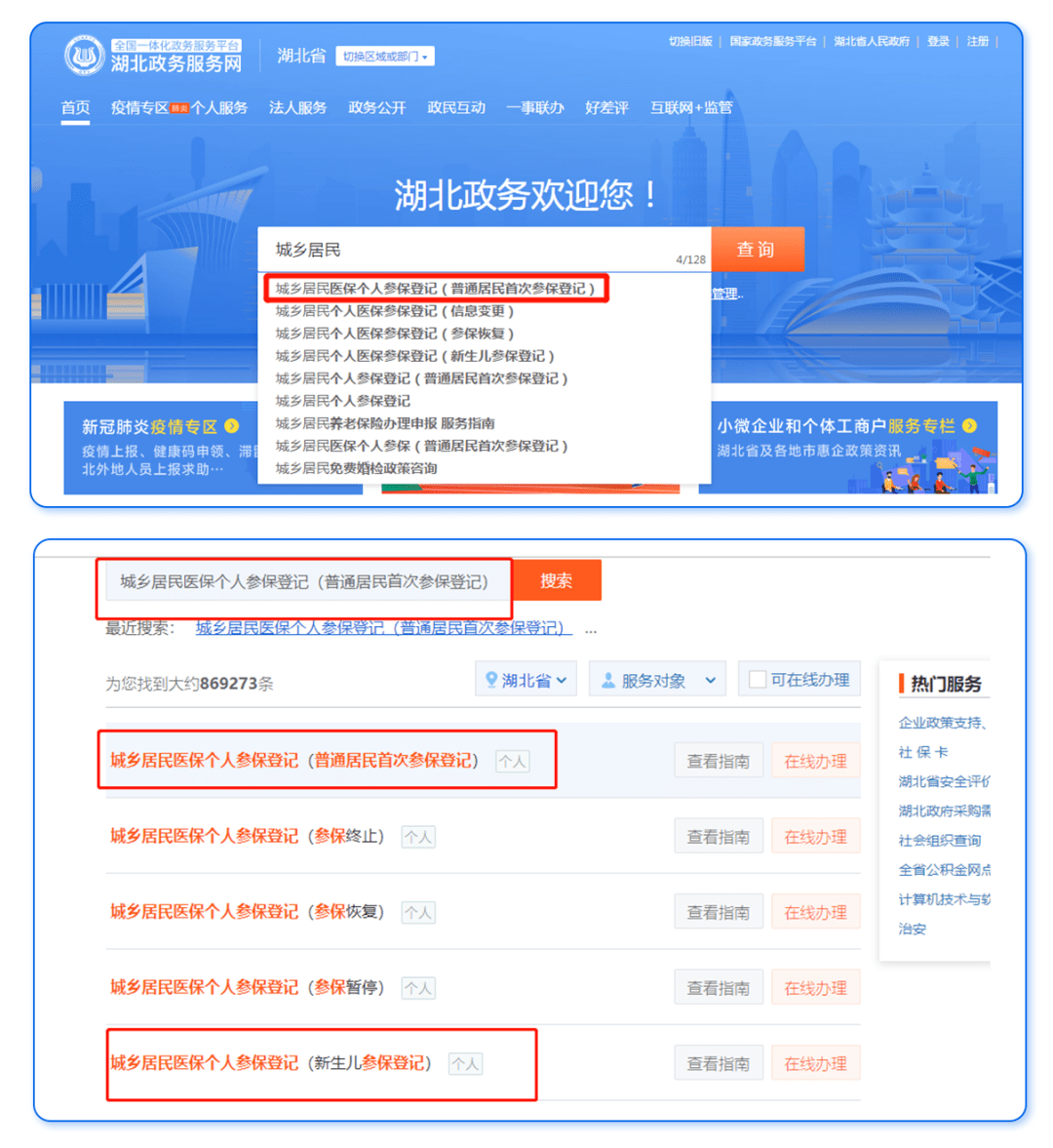The image size is (1053, 1148).
Task: Click the 个人 tag on the 新生儿参保登记 result
Action: pos(466,1064)
